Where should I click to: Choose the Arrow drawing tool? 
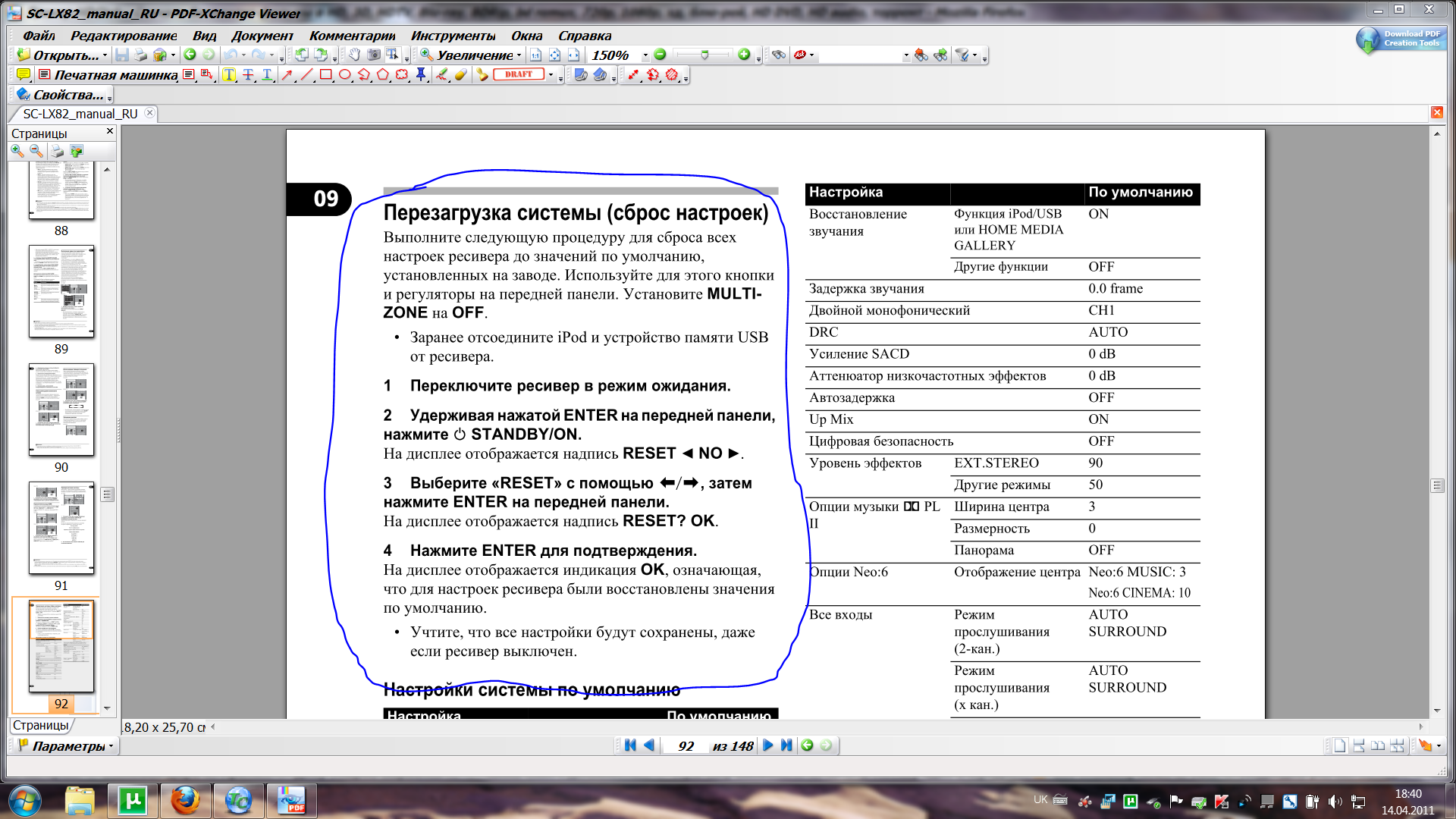pyautogui.click(x=287, y=74)
